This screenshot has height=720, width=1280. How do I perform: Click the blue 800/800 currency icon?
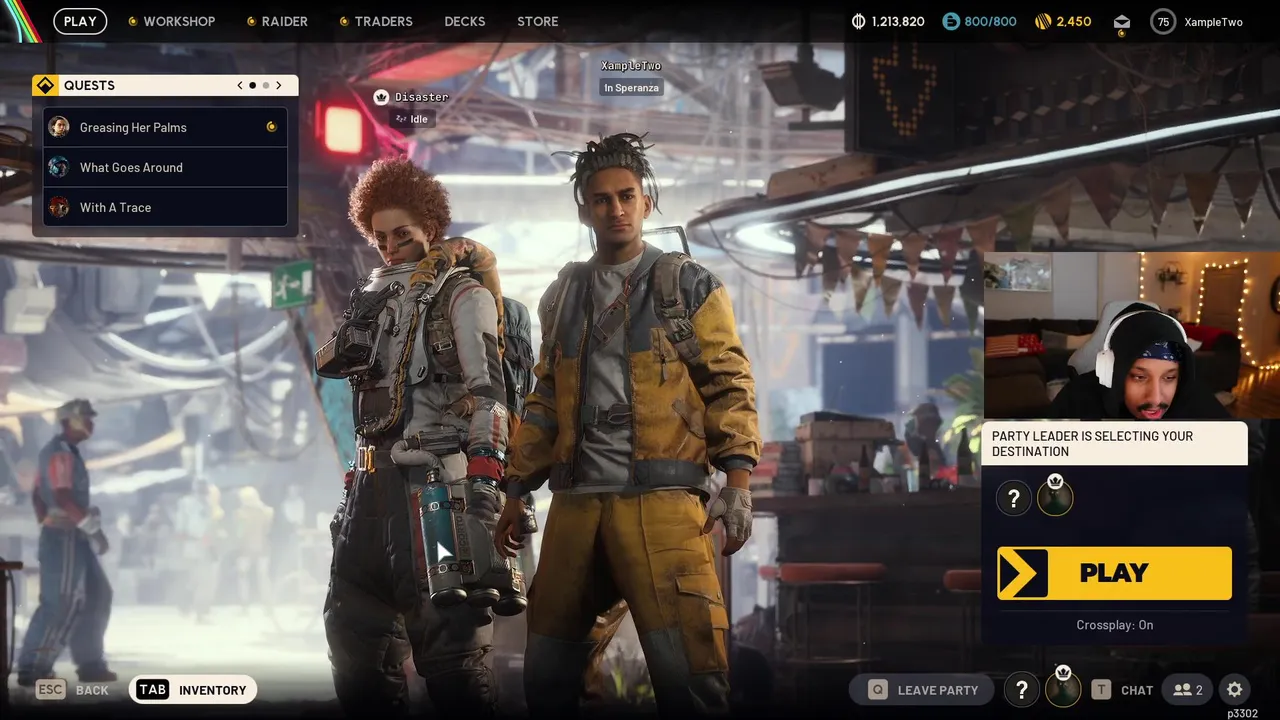[951, 21]
